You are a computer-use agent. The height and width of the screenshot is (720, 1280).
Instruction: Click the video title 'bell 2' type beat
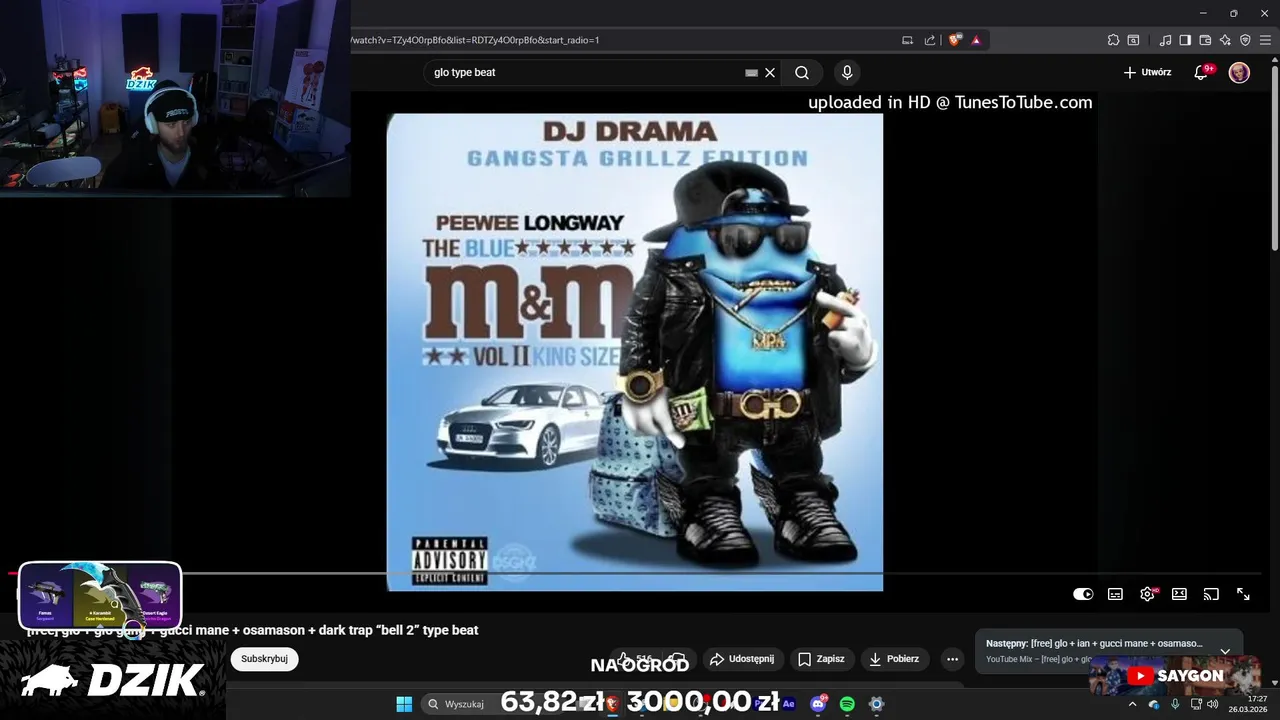(x=252, y=630)
